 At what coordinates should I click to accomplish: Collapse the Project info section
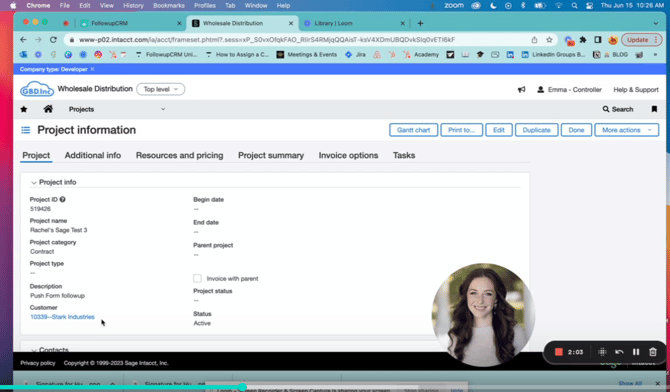pos(34,183)
